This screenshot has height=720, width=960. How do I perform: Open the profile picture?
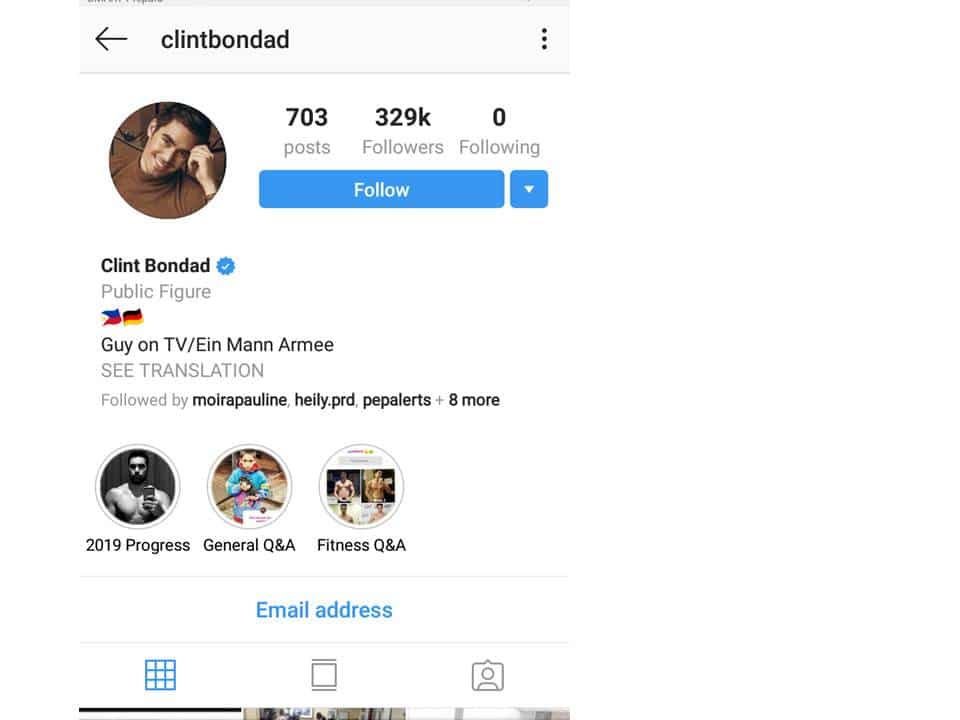click(168, 160)
